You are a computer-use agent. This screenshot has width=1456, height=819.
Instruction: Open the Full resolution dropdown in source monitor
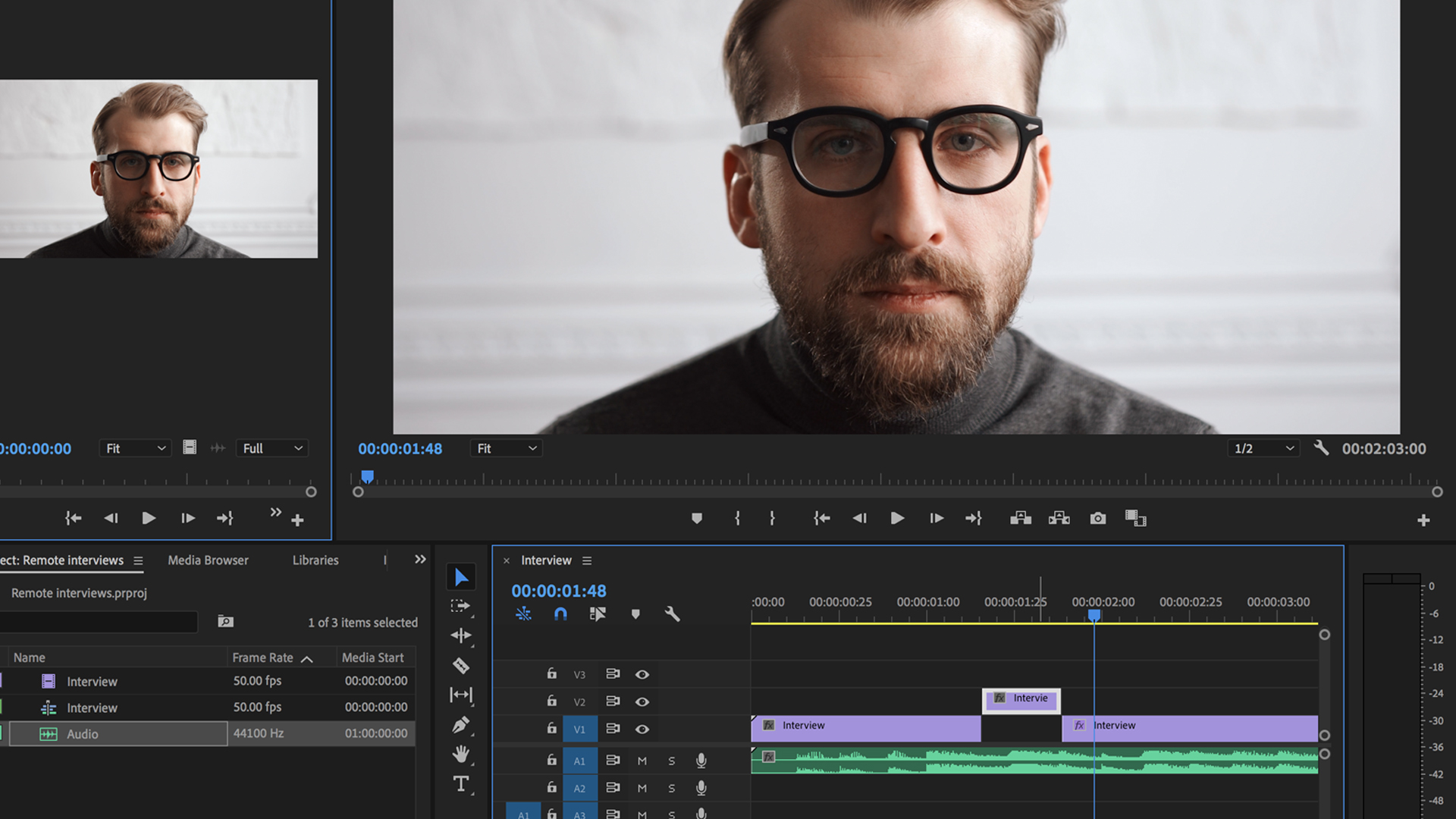(x=271, y=448)
